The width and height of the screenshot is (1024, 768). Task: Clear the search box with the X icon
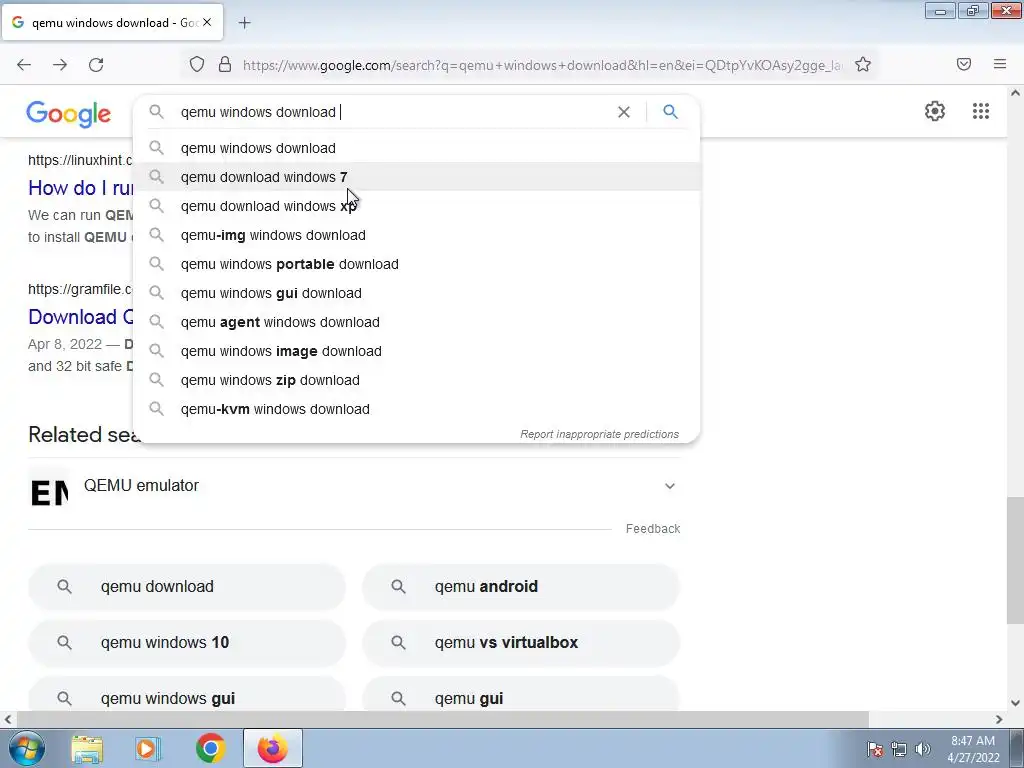(624, 112)
